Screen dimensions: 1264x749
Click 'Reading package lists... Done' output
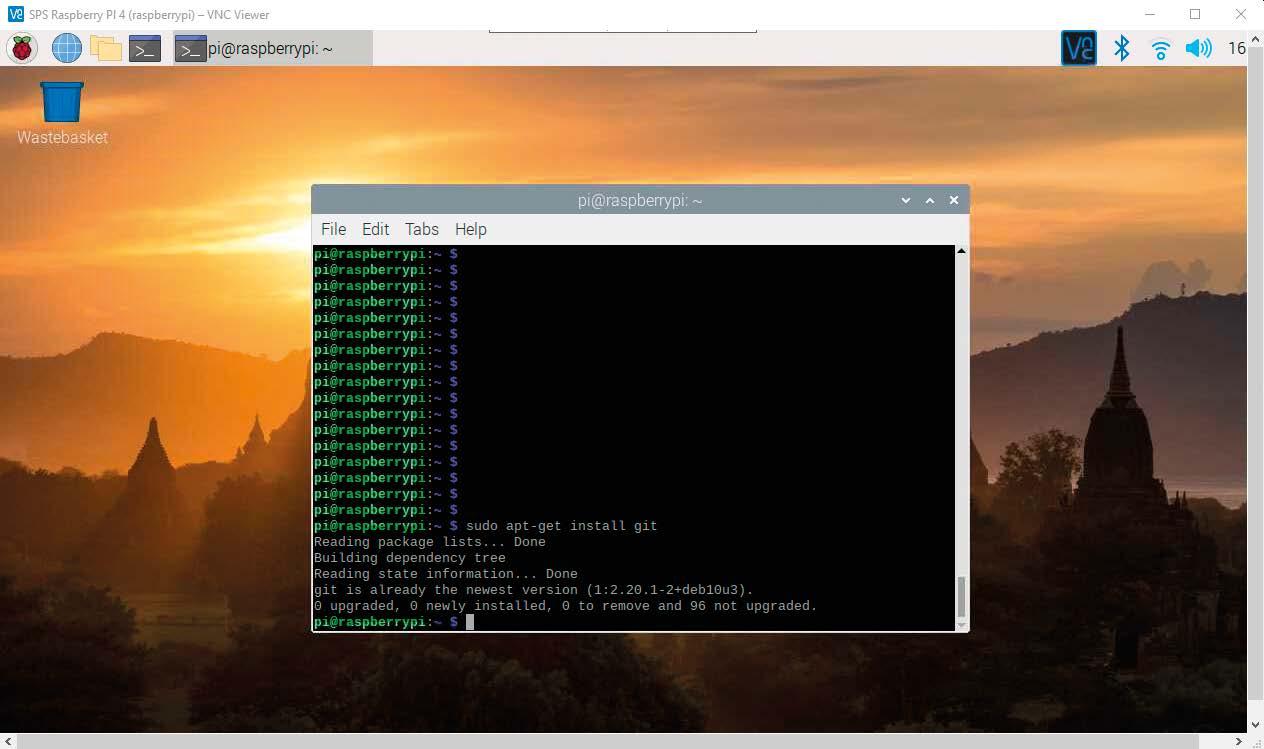[x=430, y=542]
